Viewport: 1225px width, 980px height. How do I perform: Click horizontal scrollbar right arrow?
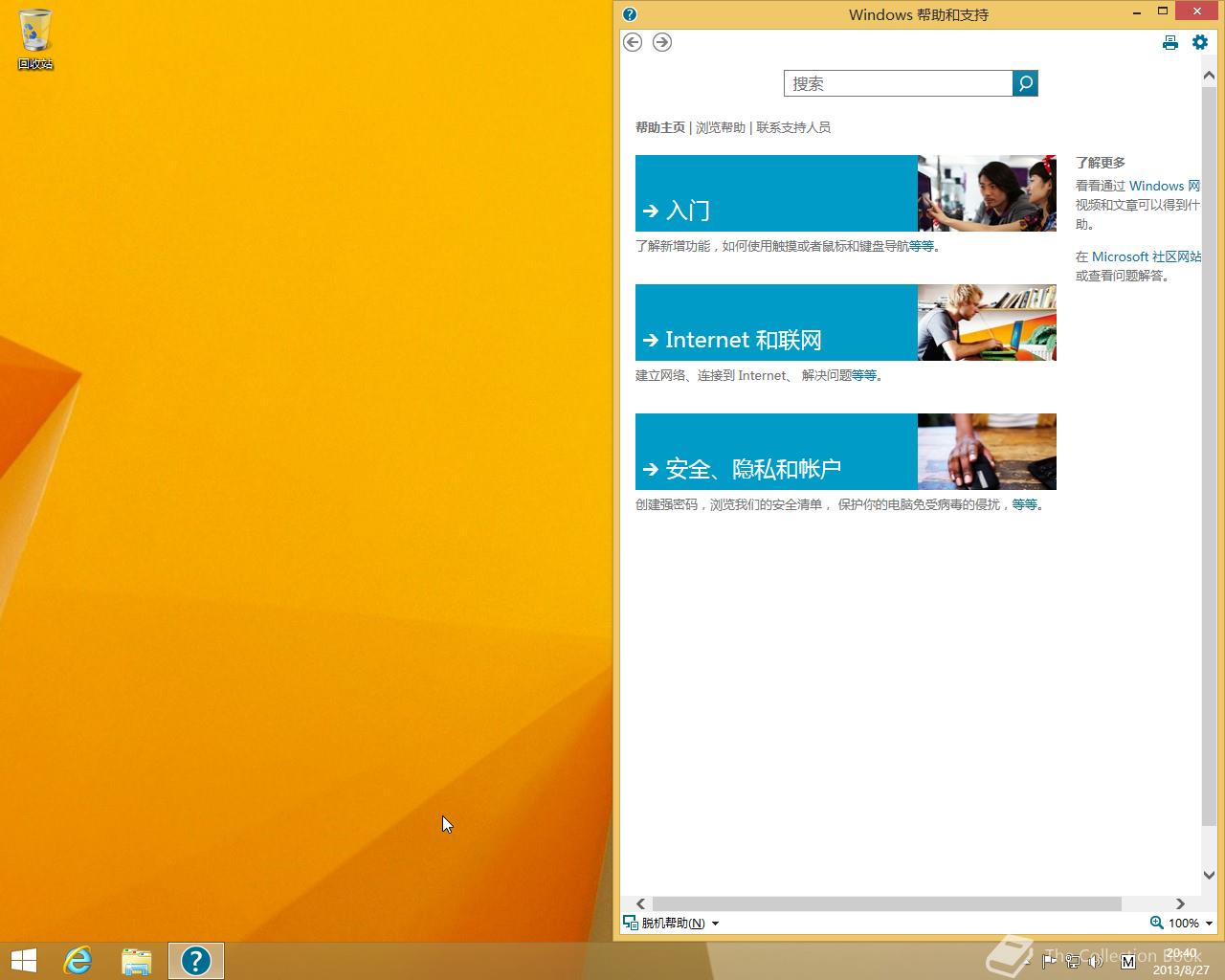point(1180,903)
